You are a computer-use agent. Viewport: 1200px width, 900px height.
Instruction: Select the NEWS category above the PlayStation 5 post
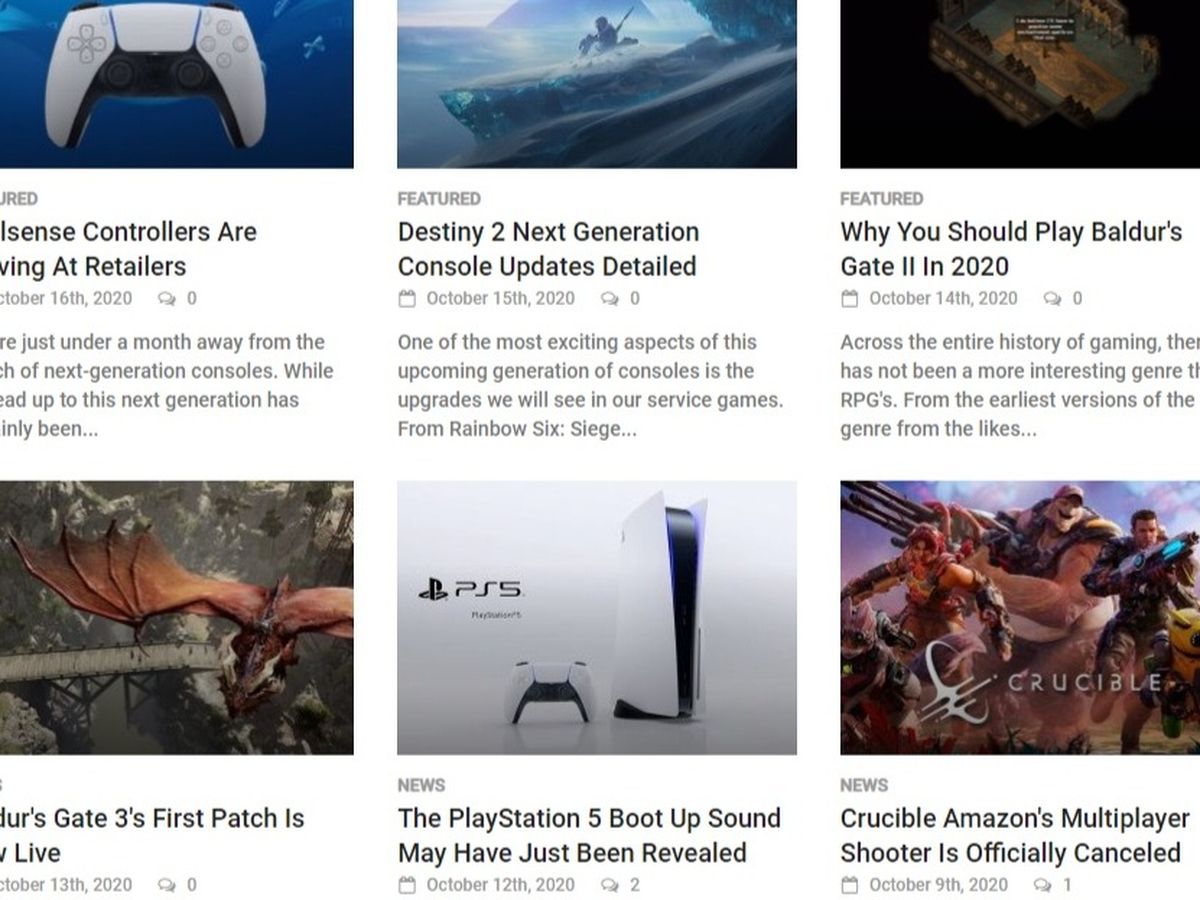[x=421, y=786]
